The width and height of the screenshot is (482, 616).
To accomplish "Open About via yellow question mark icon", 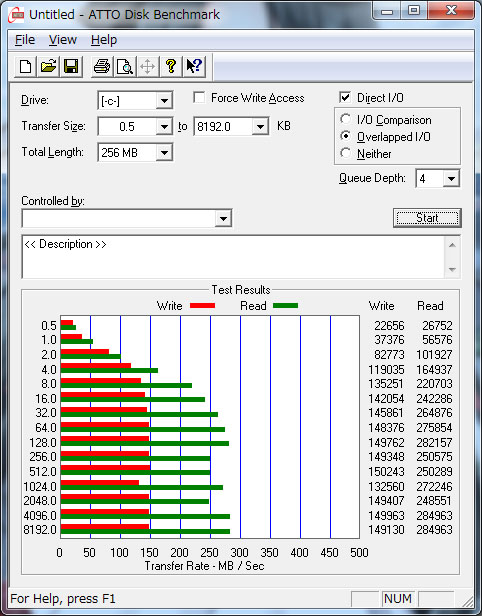I will 171,66.
